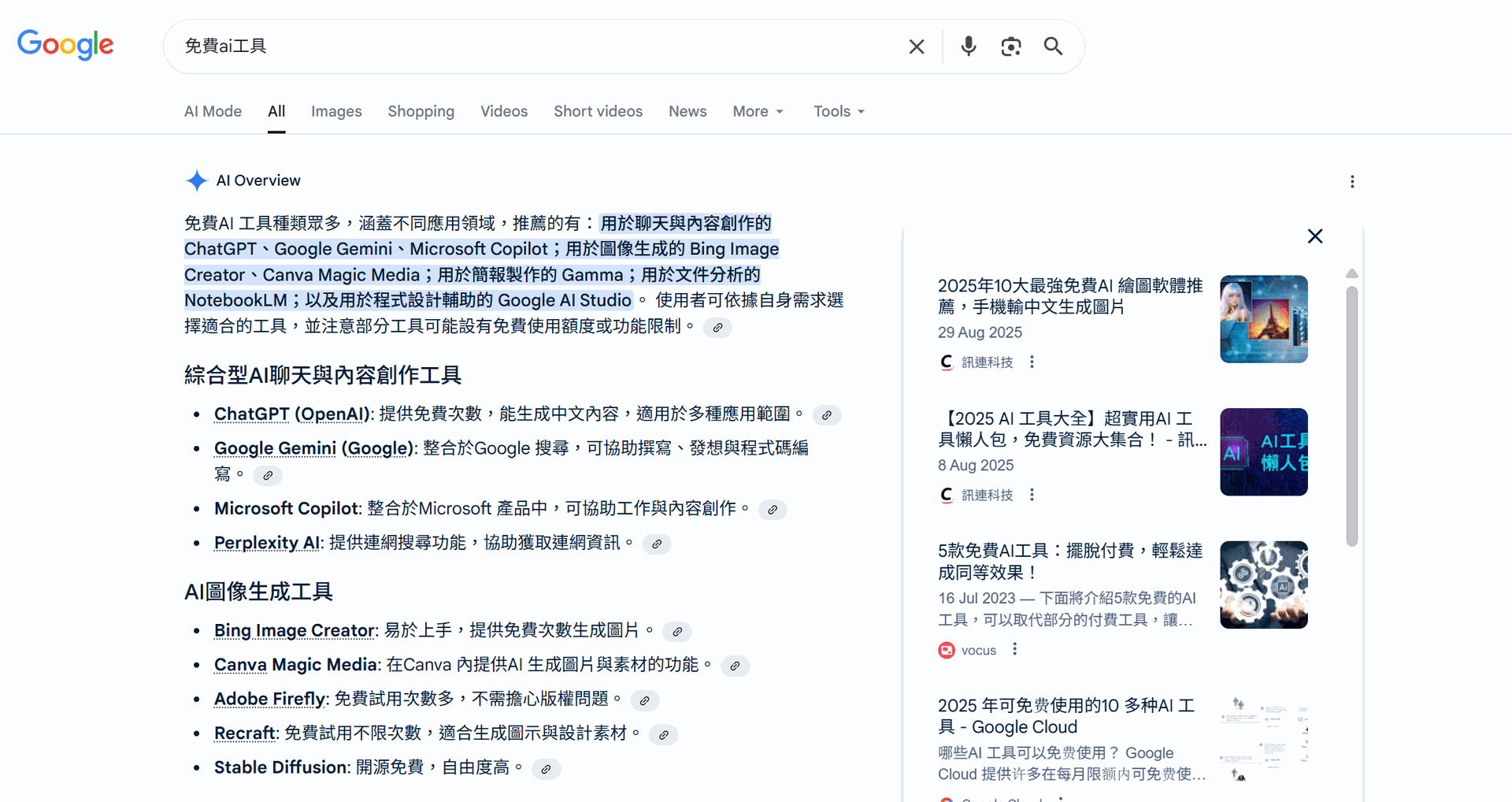Open the AI Overview three-dot menu

click(1352, 182)
